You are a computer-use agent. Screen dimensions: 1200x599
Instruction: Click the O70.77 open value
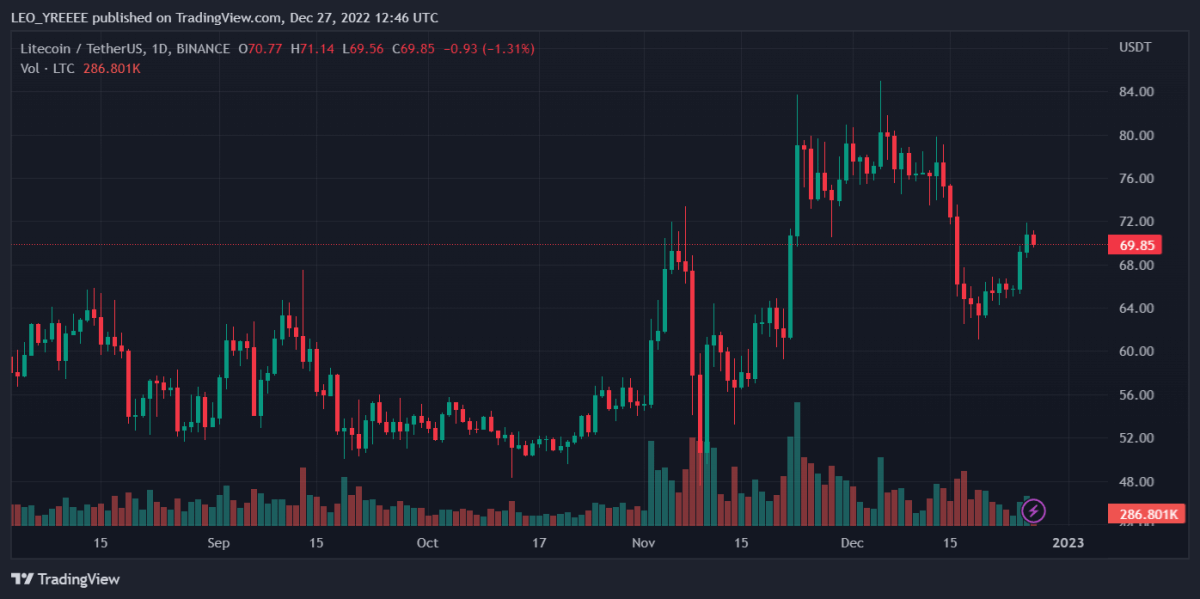tap(260, 48)
